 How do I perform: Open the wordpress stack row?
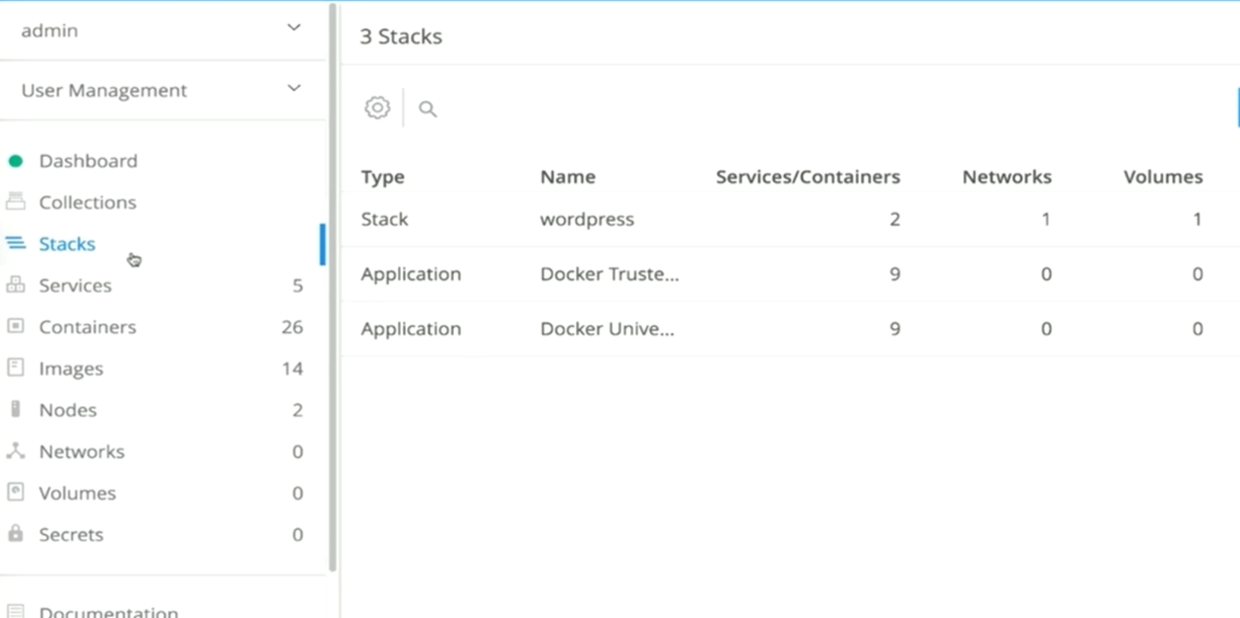coord(587,219)
